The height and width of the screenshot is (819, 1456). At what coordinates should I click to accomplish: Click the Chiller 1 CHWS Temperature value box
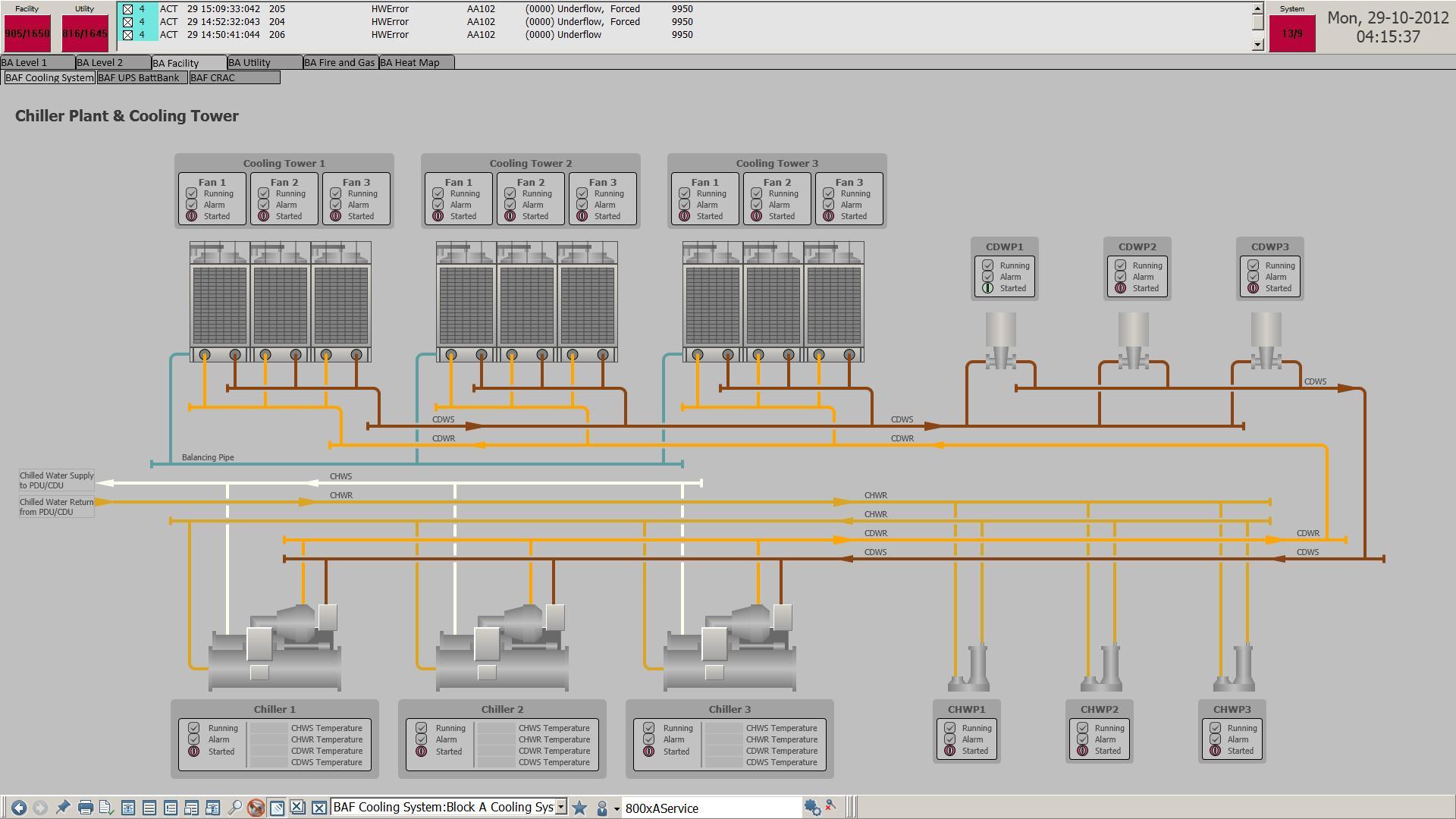(268, 728)
